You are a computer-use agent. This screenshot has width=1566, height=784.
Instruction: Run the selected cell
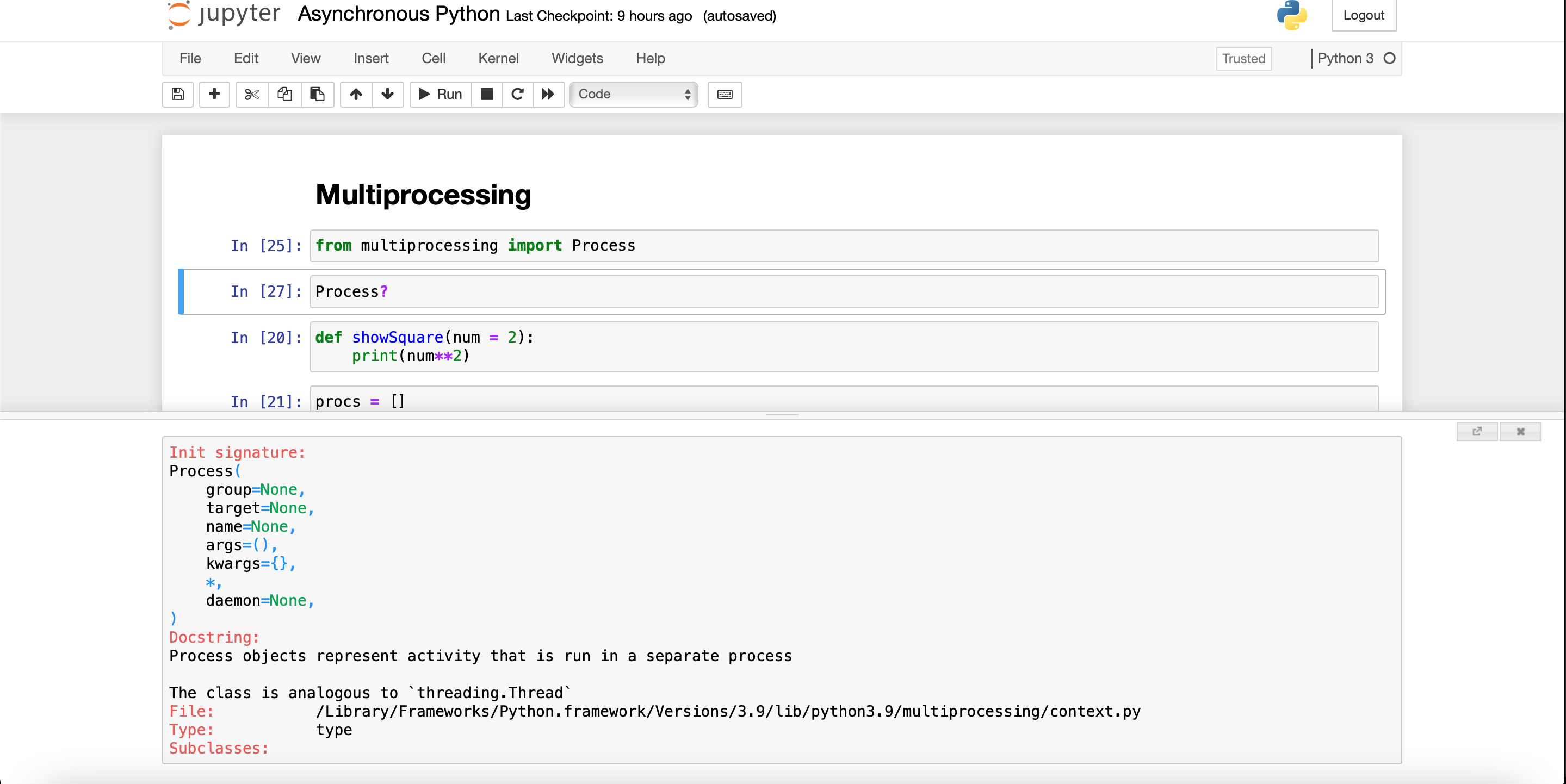[441, 94]
